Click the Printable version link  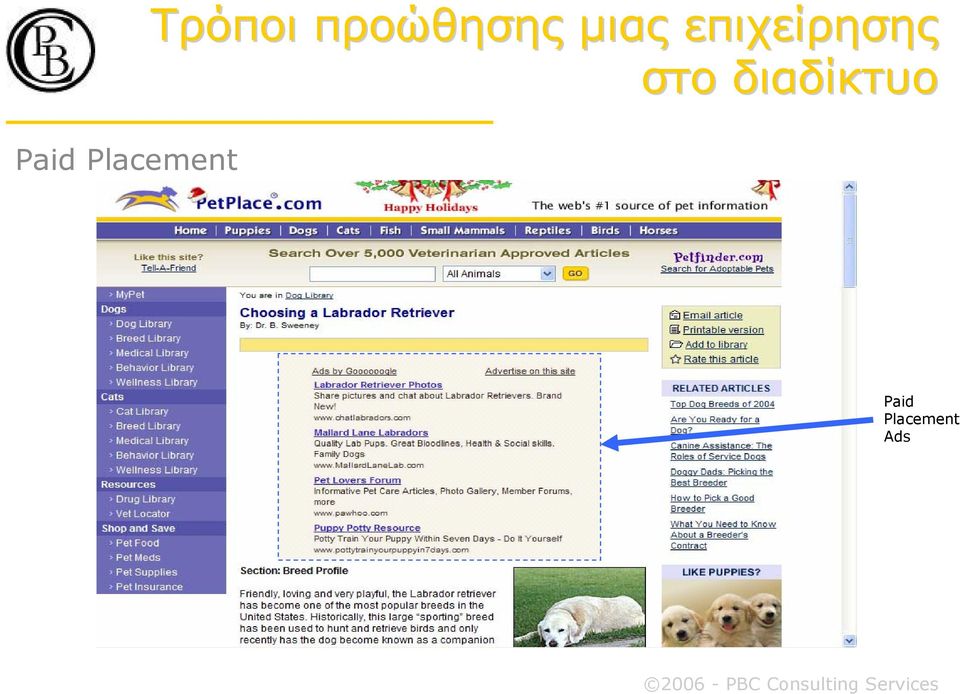point(724,330)
